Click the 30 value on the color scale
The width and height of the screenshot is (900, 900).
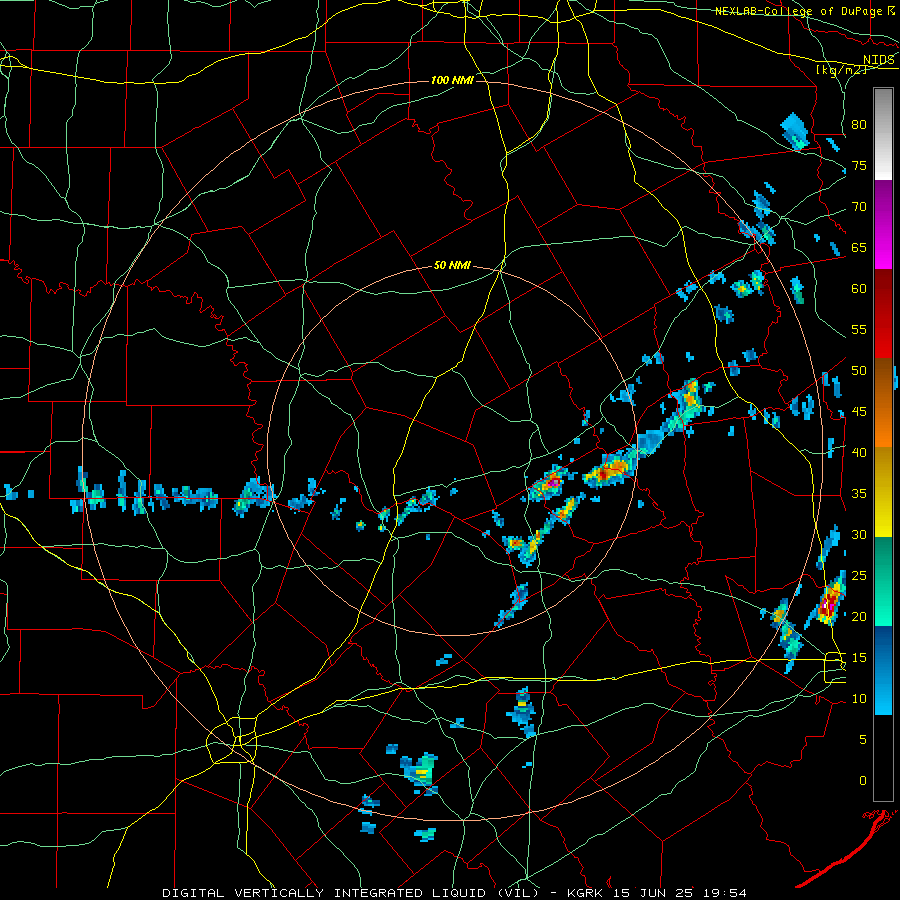[859, 535]
